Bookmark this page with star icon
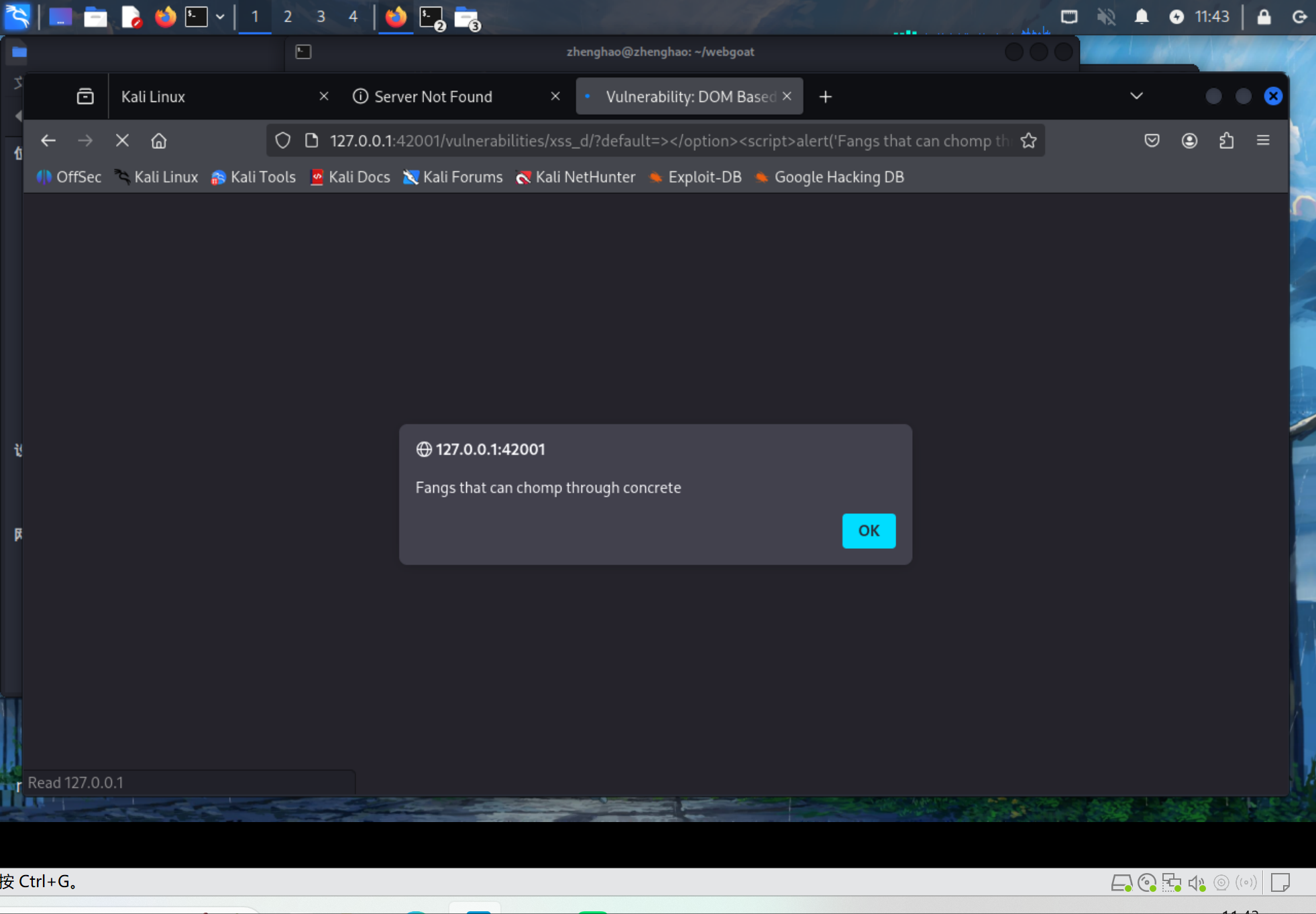 pos(1028,141)
